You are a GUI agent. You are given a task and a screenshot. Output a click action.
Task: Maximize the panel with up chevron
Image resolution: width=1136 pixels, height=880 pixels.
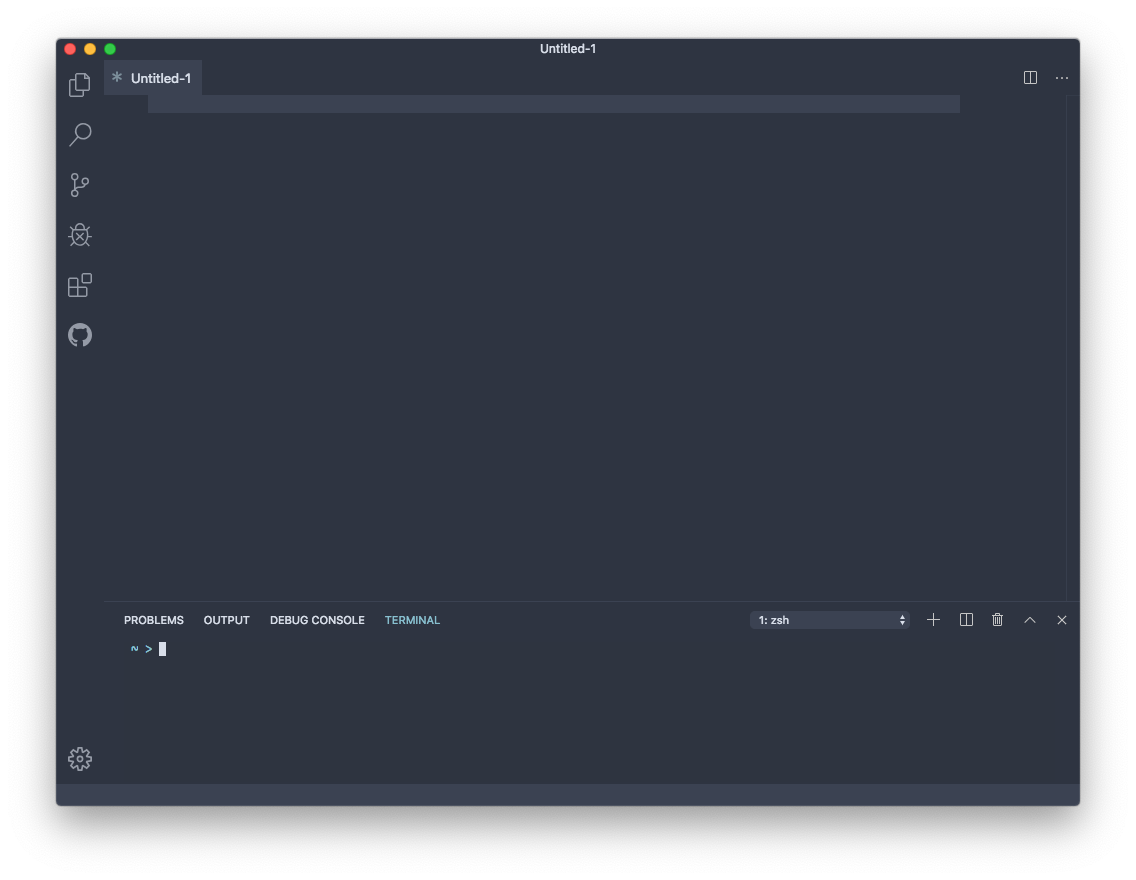click(x=1030, y=619)
